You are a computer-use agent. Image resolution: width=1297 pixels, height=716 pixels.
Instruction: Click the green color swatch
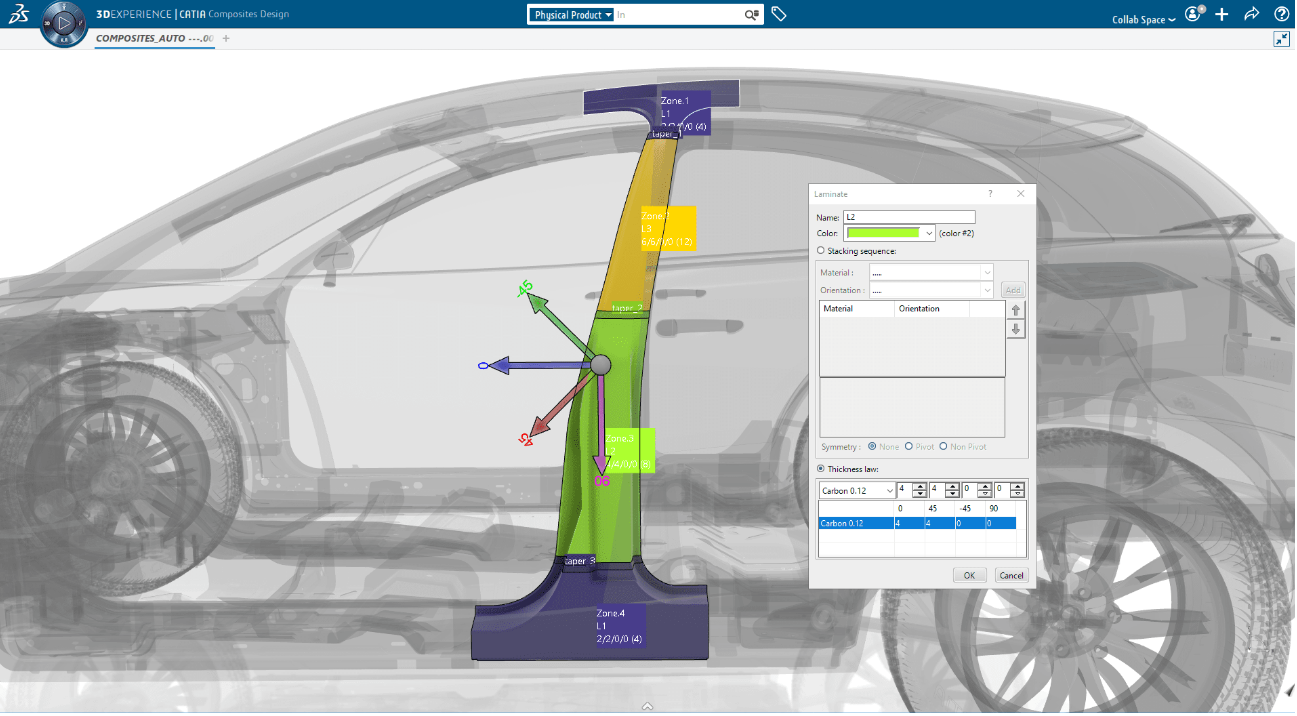point(884,233)
